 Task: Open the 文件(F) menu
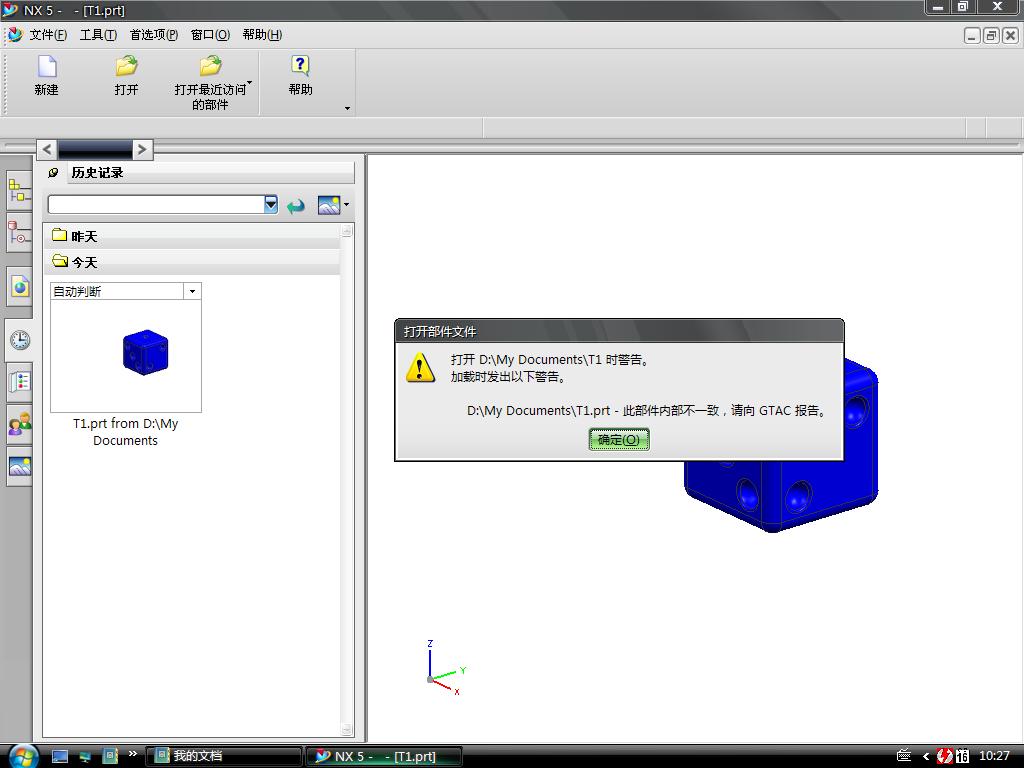pyautogui.click(x=48, y=35)
